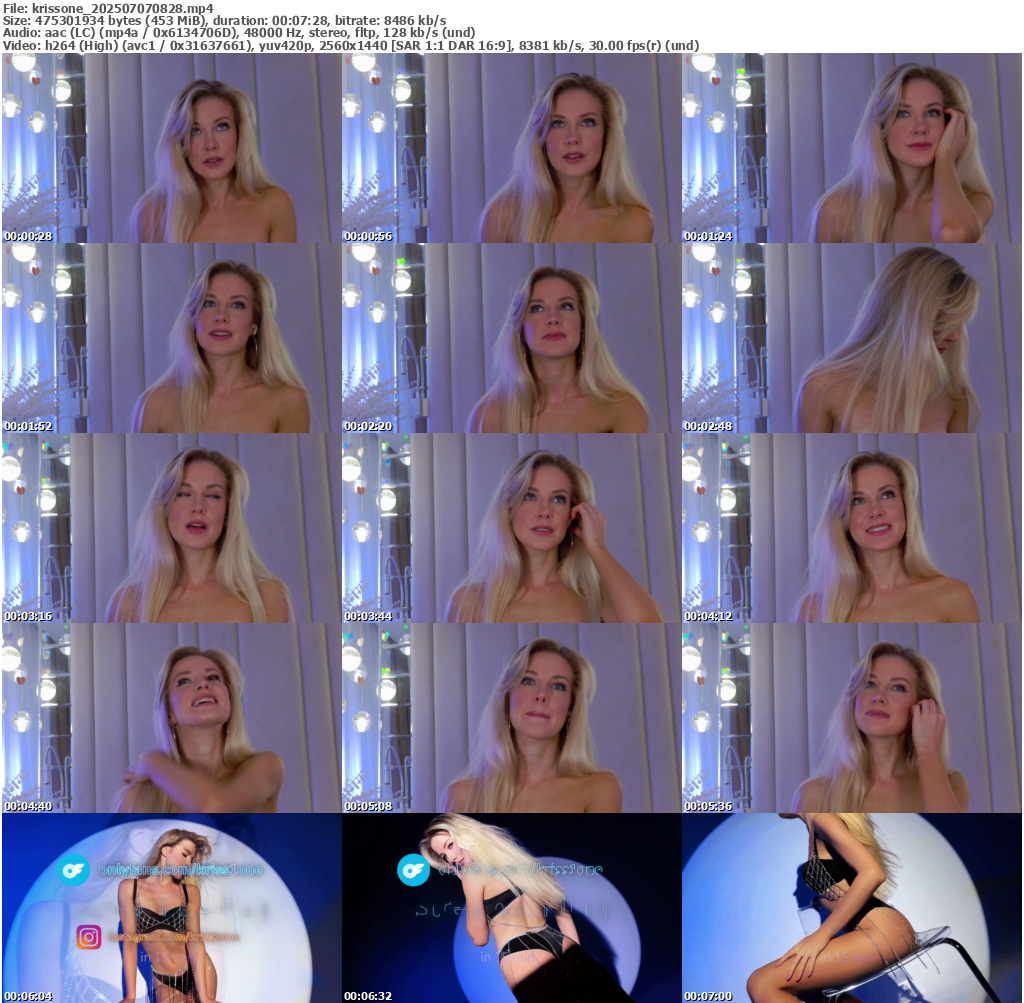Click the frame stamped 00:03:44
This screenshot has height=1003, width=1024.
pos(511,528)
